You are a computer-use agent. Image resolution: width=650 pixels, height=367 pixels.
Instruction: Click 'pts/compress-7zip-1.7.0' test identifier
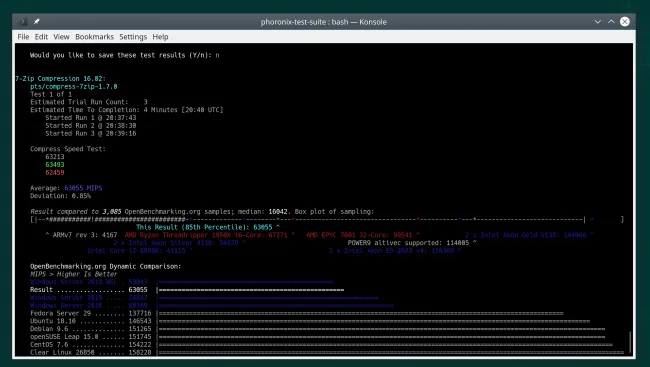coord(74,86)
